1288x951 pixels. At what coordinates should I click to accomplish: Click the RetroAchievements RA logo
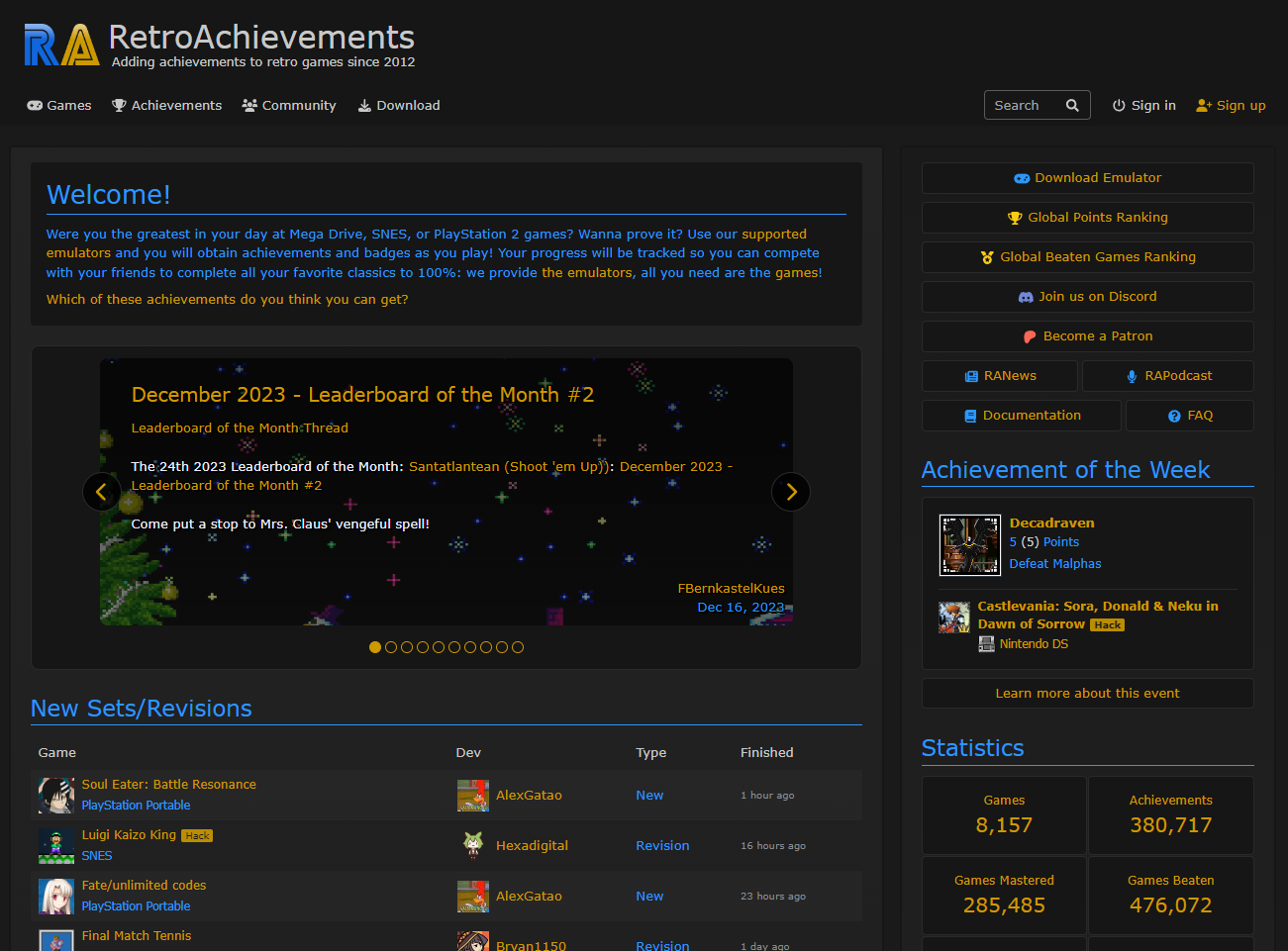[x=61, y=46]
